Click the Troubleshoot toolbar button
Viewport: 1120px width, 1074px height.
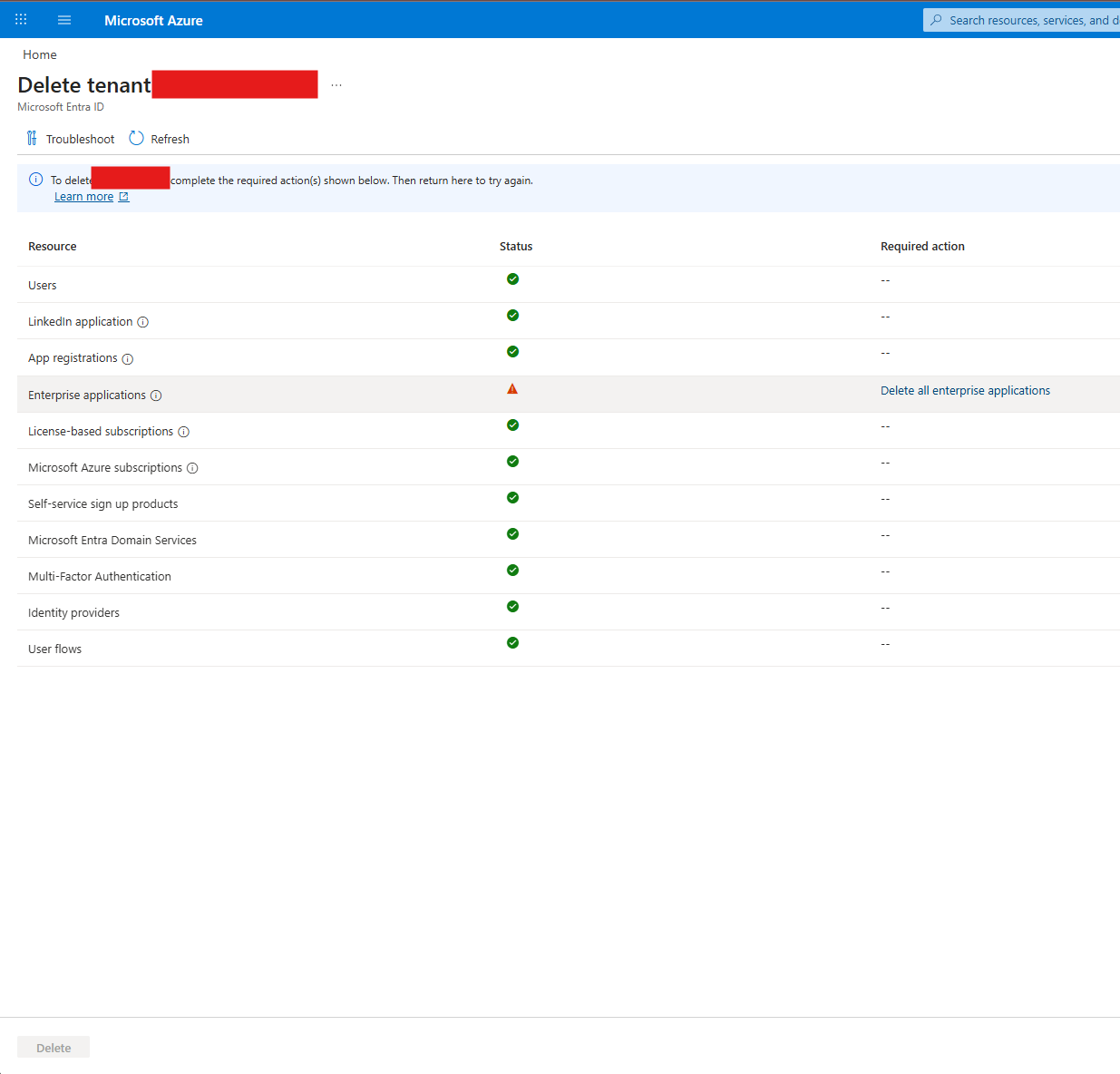click(71, 139)
